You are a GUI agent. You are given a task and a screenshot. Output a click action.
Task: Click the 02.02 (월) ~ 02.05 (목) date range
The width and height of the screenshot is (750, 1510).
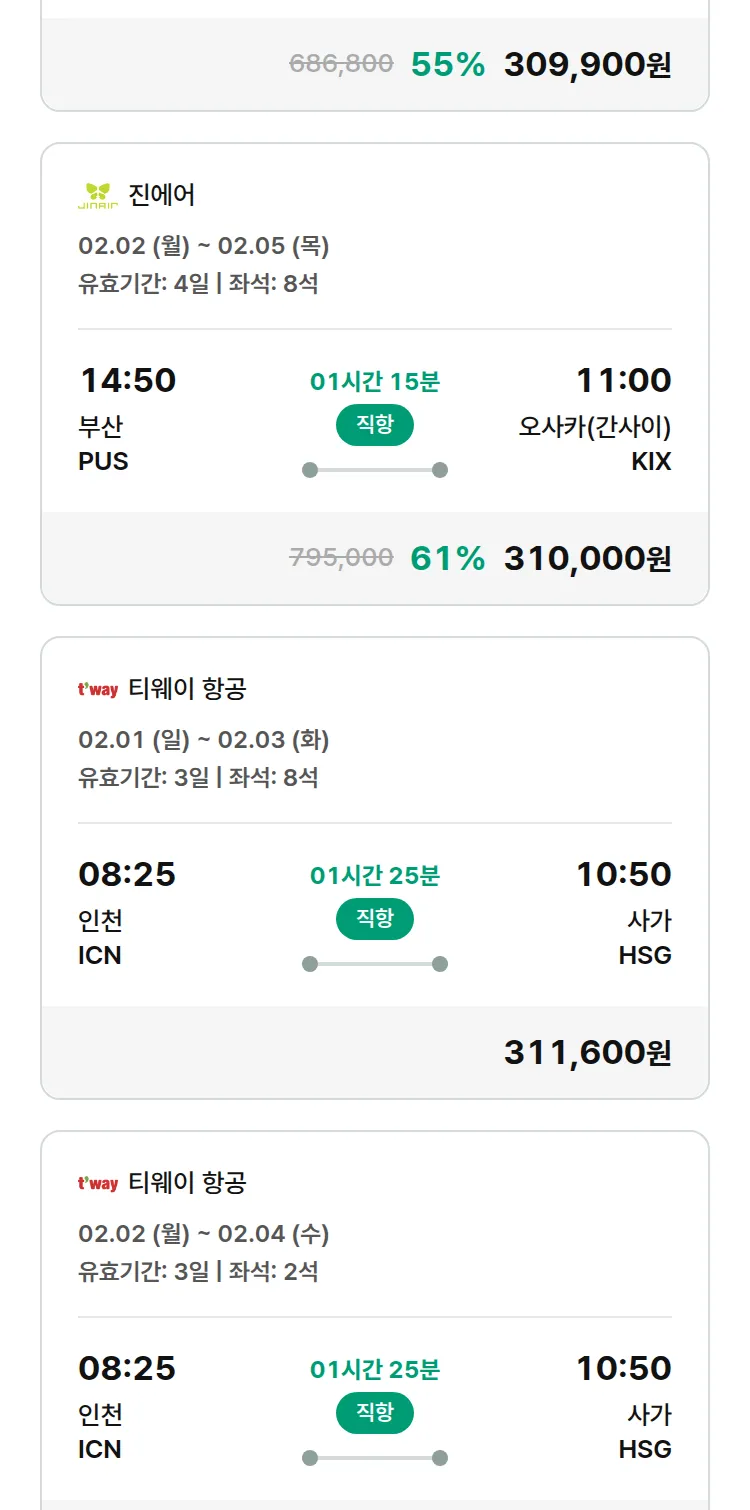(x=204, y=246)
